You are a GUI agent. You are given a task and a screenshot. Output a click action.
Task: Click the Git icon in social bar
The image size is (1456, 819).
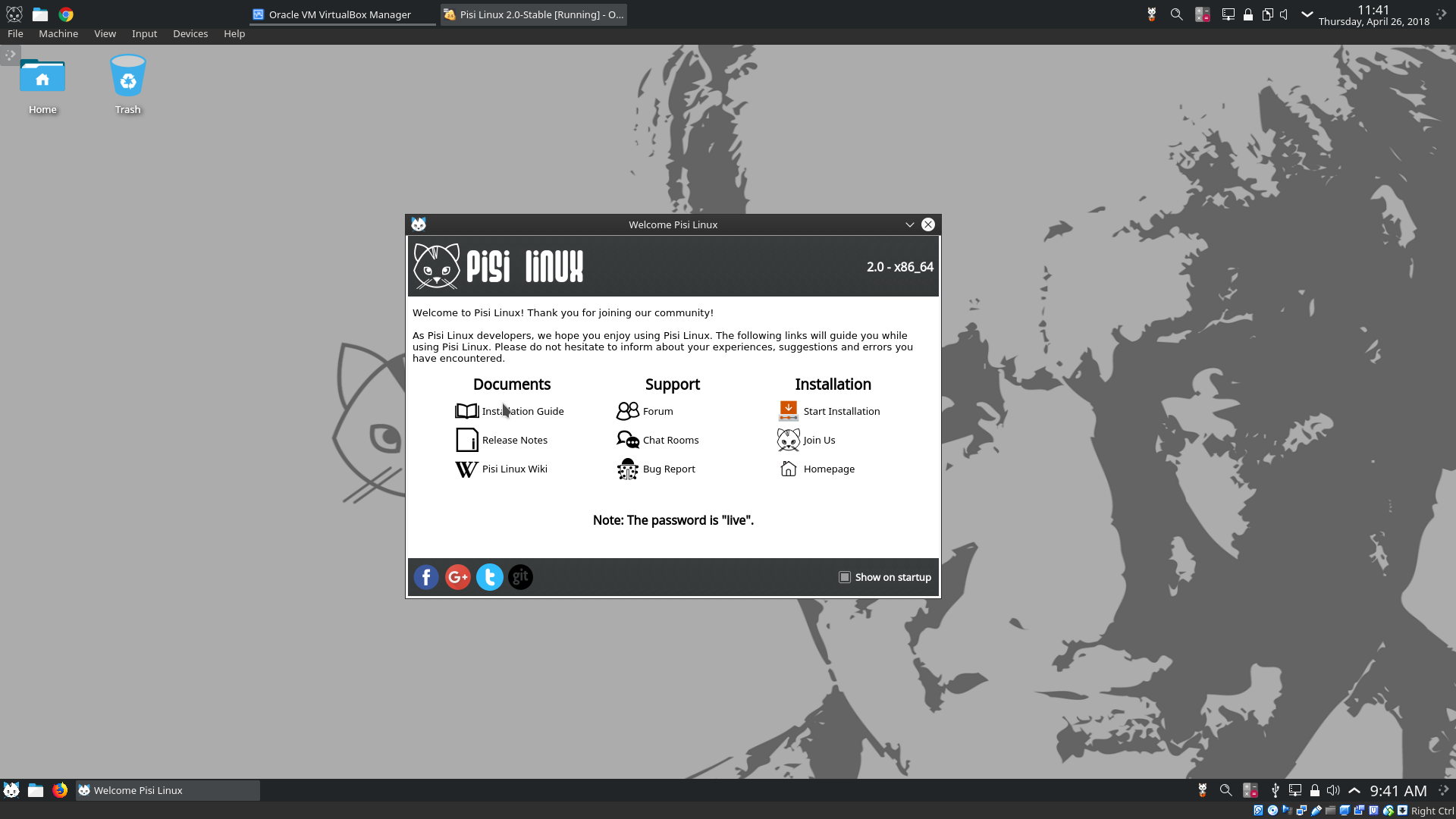tap(520, 577)
